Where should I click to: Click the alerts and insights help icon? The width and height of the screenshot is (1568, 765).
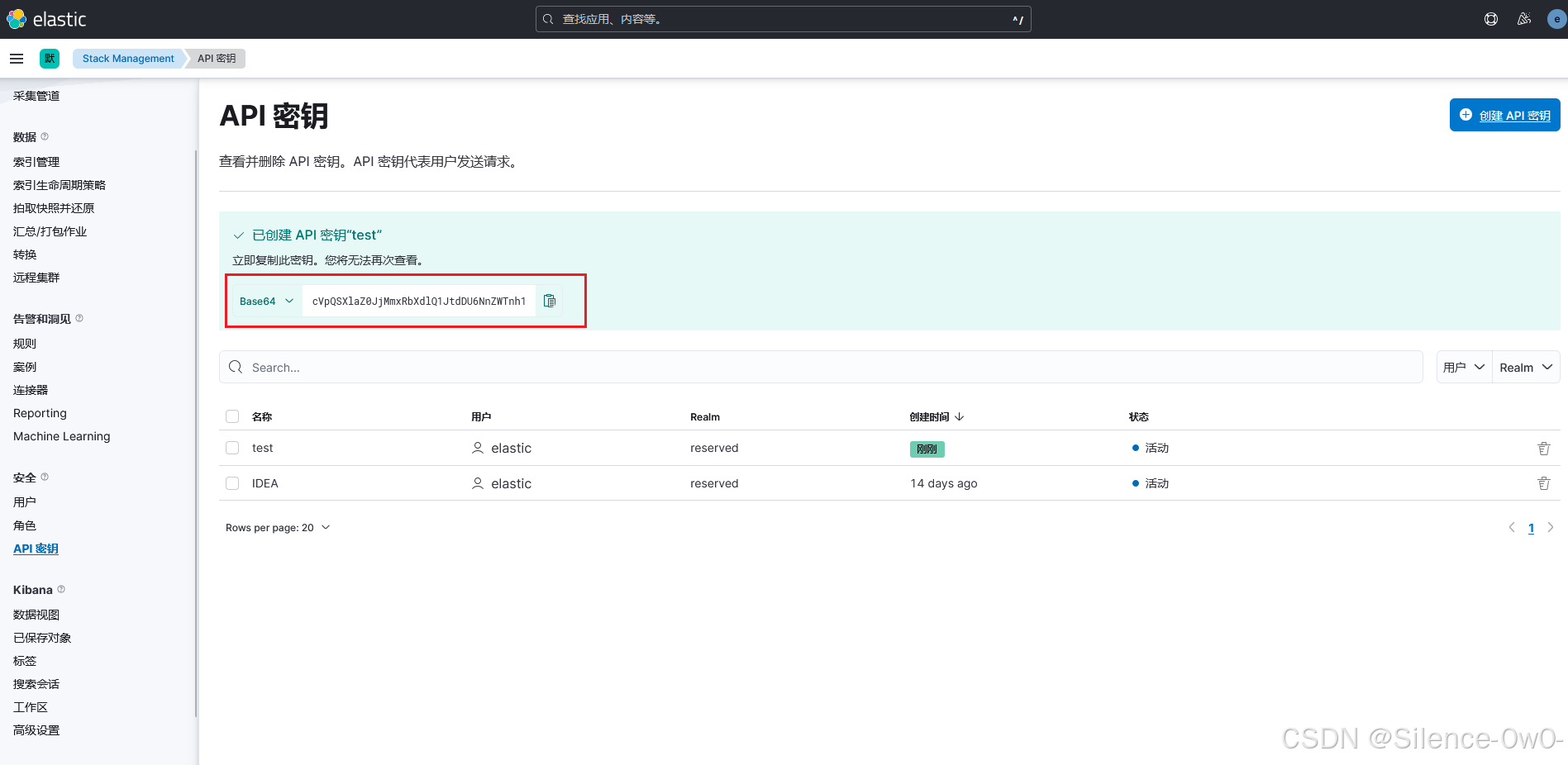pyautogui.click(x=79, y=318)
